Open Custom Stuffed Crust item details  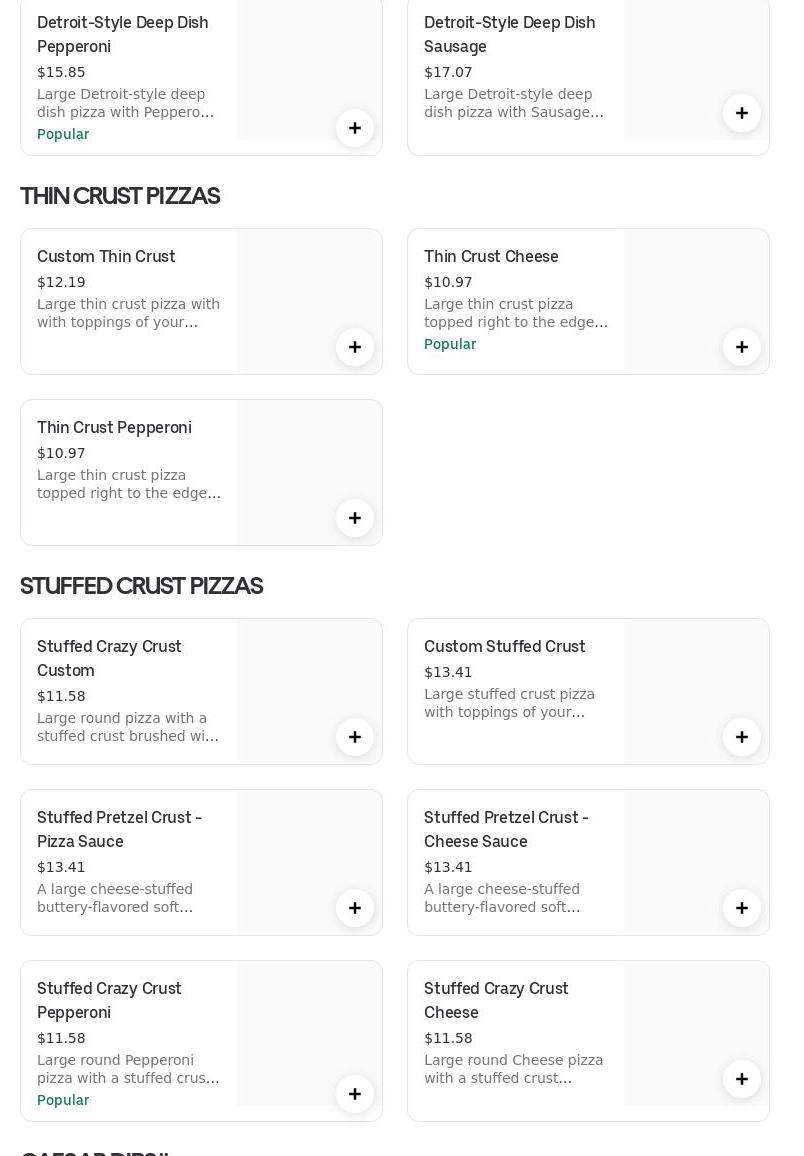tap(504, 646)
